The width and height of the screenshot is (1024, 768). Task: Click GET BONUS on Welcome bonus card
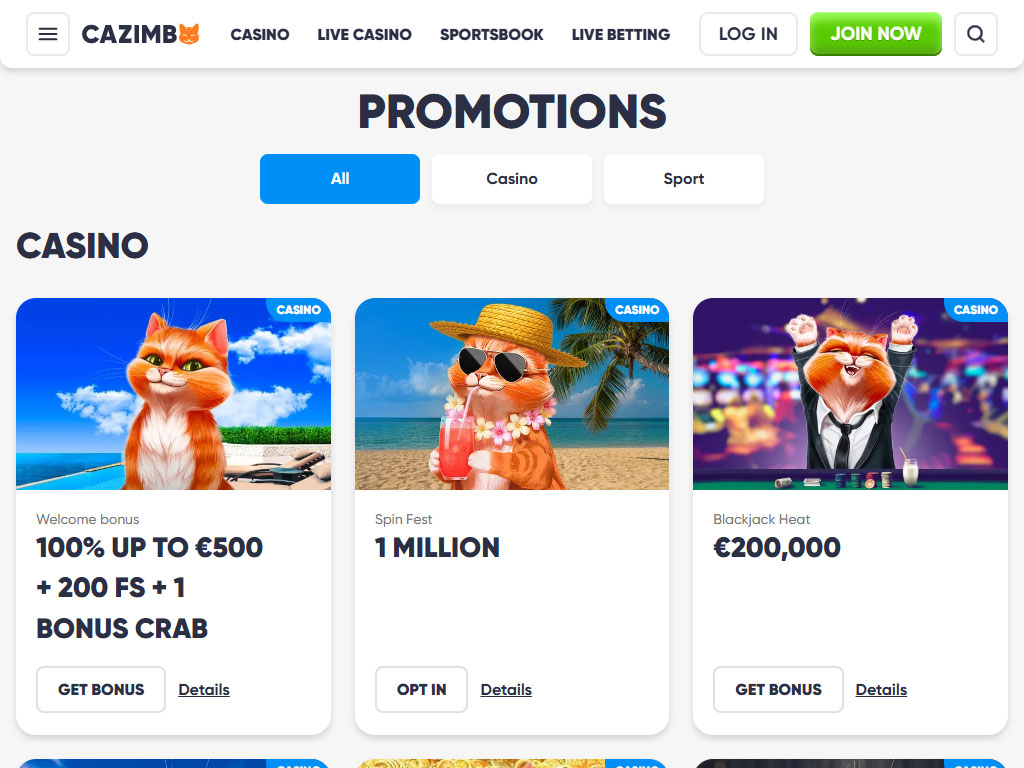click(x=101, y=690)
